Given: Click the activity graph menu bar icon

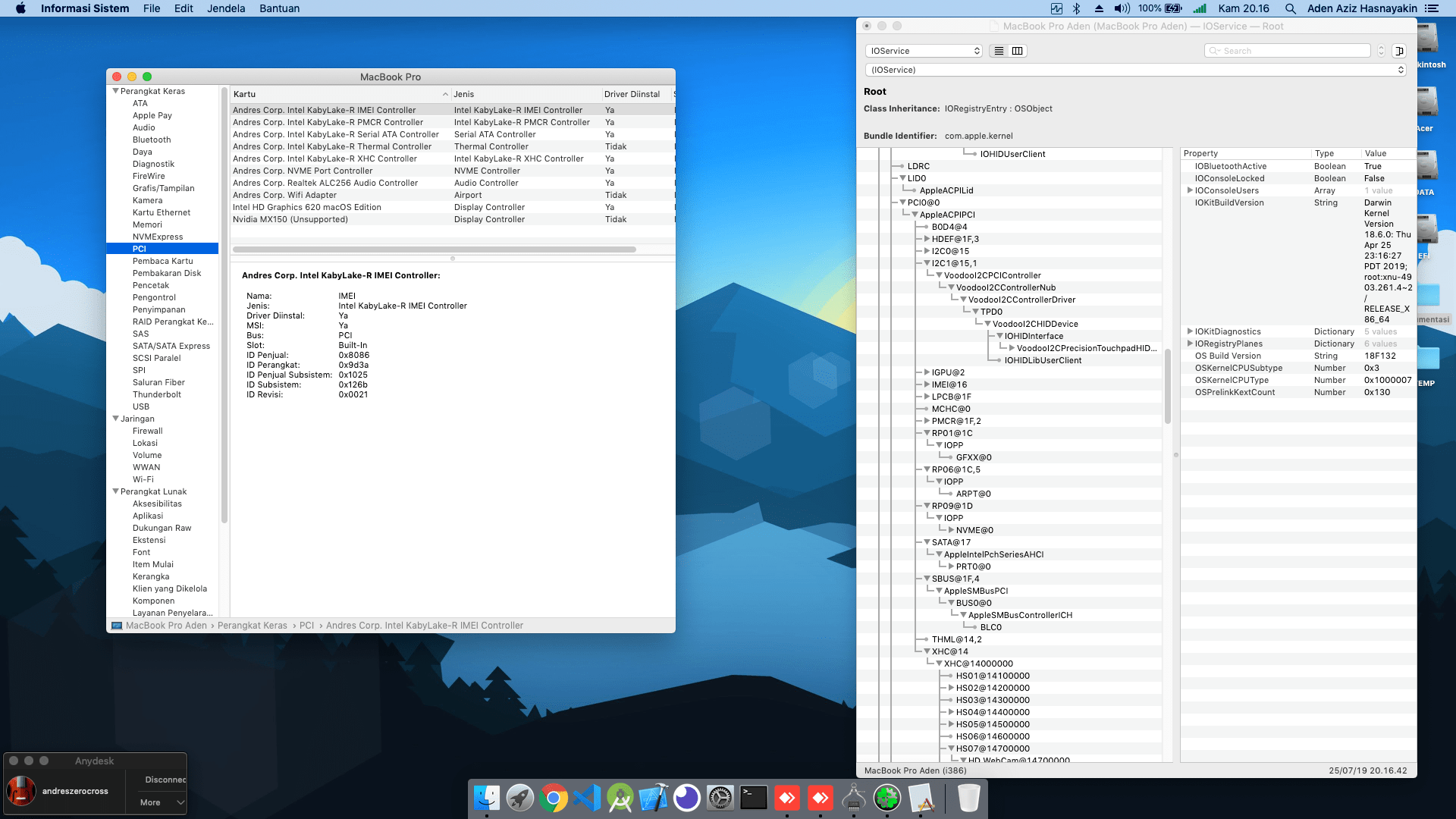Looking at the screenshot, I should [1056, 8].
